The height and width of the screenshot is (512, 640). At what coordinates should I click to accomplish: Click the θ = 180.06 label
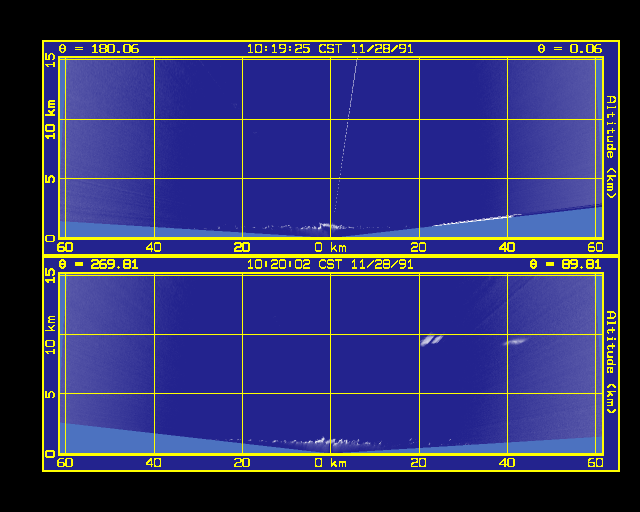99,49
